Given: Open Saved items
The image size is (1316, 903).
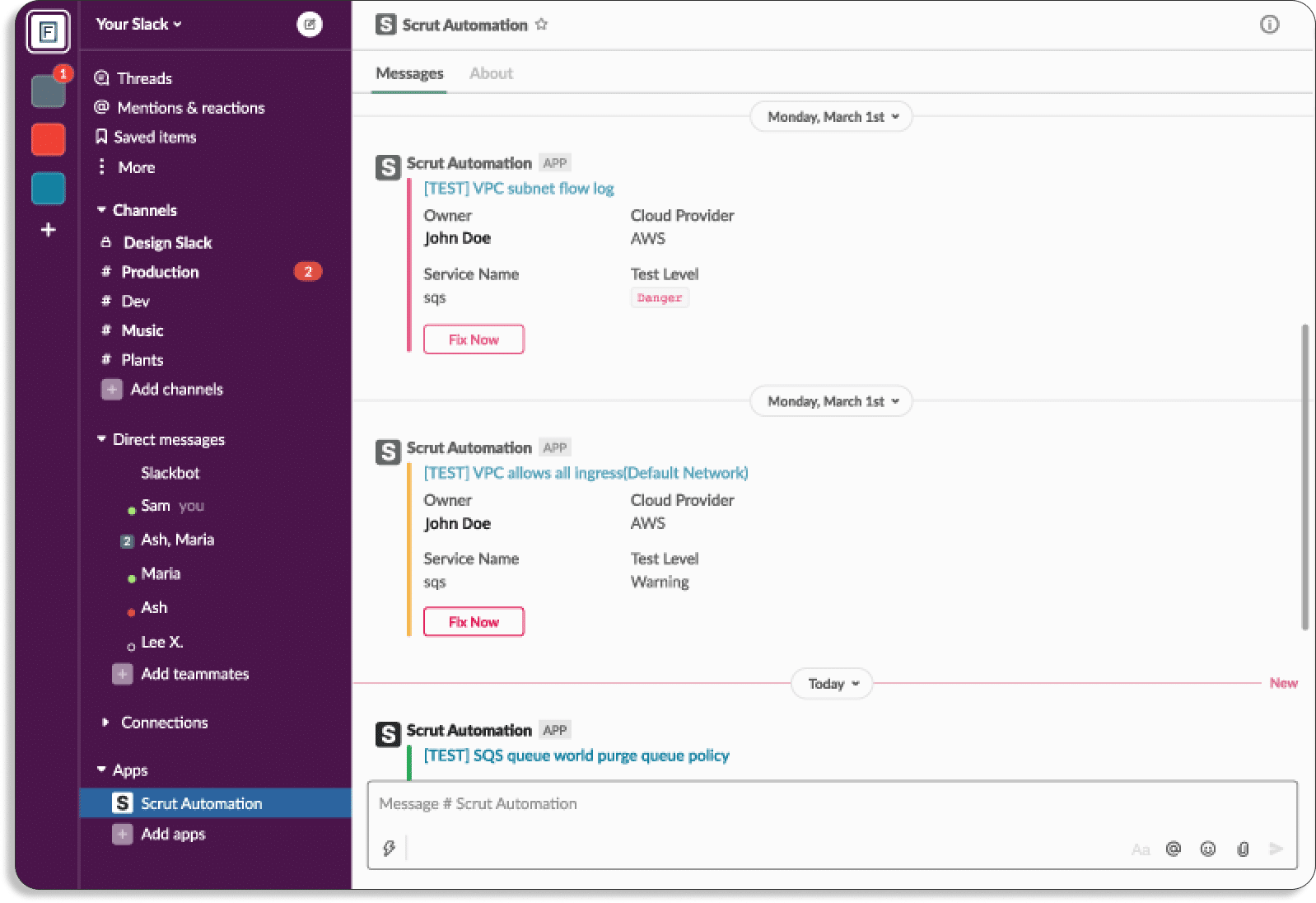Looking at the screenshot, I should [x=146, y=137].
